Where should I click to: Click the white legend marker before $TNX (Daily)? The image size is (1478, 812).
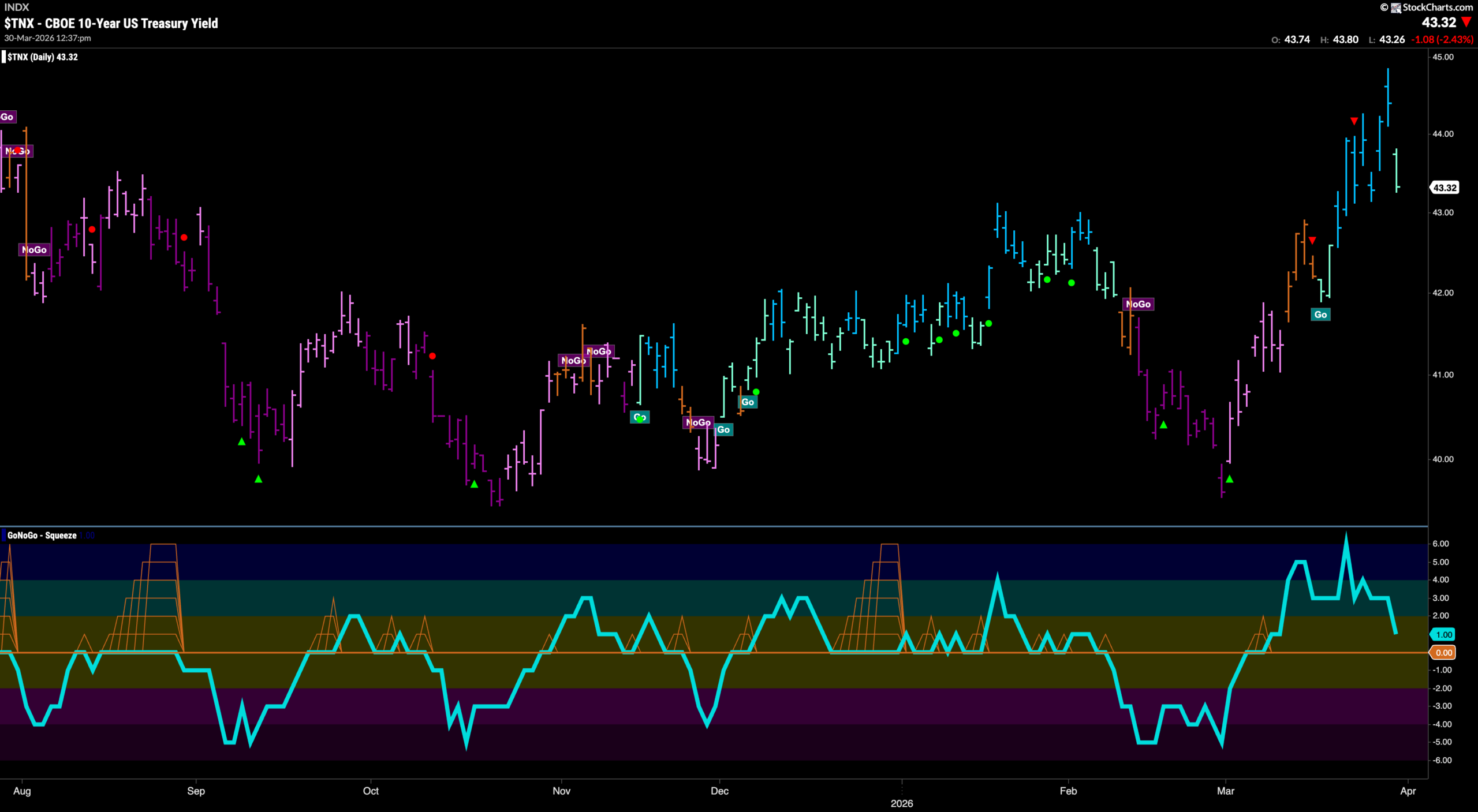pos(3,57)
